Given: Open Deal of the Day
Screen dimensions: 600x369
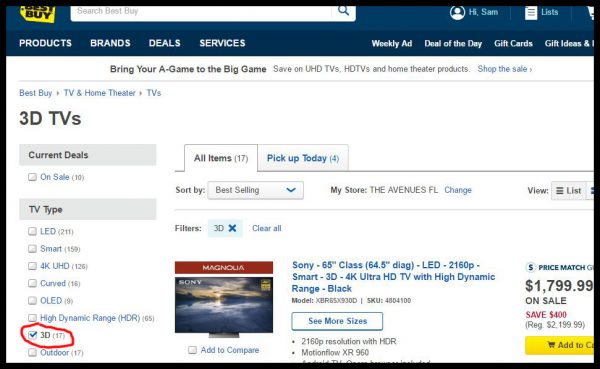Looking at the screenshot, I should click(453, 44).
